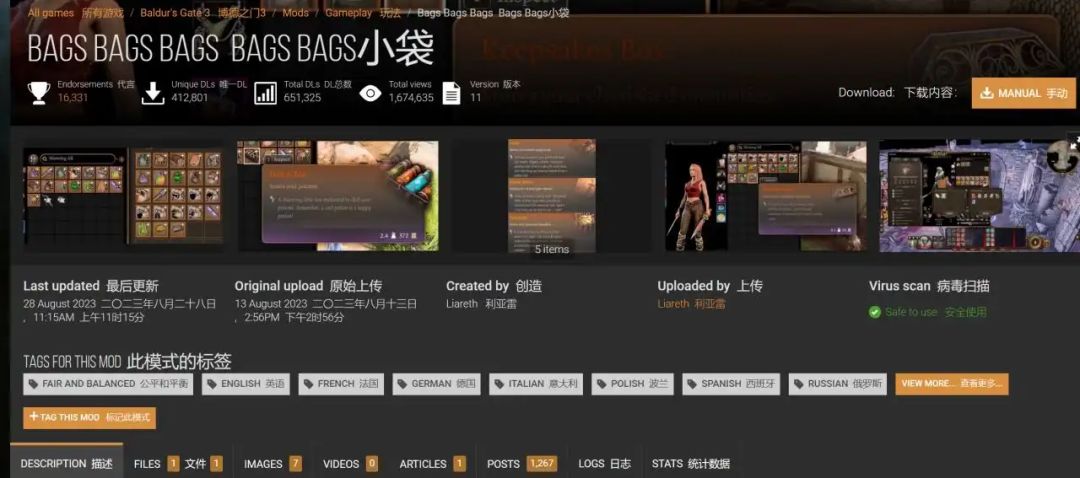Switch to the Files tab
1080x478 pixels.
coord(178,464)
